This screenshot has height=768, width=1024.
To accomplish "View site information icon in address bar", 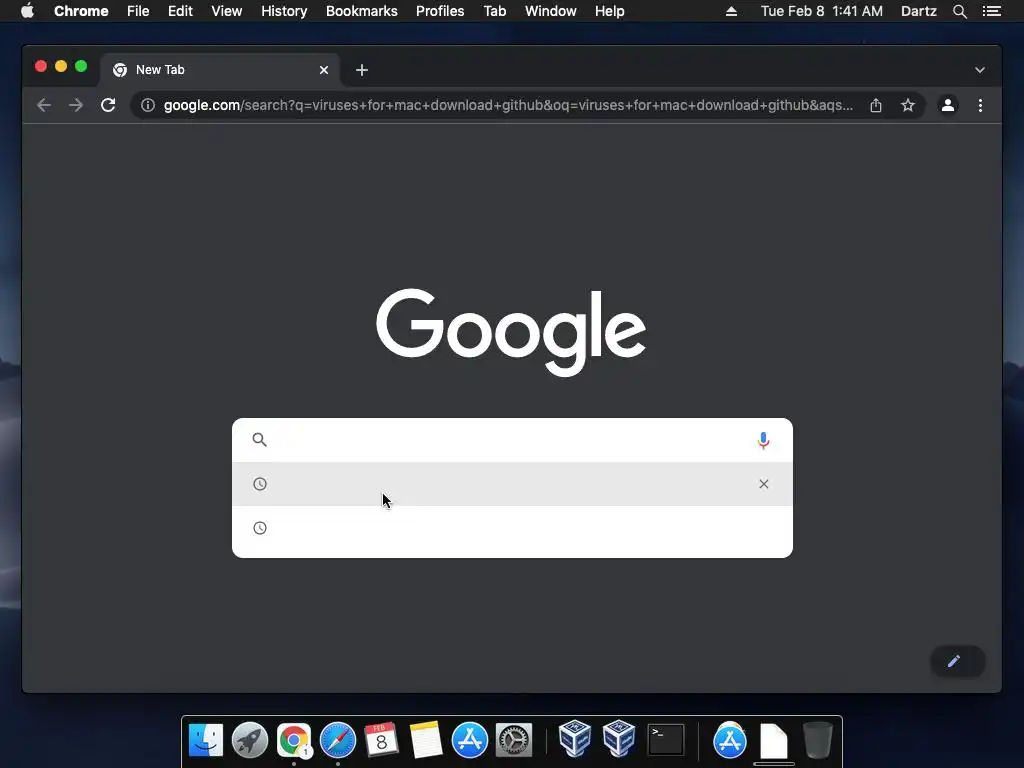I will click(x=148, y=105).
